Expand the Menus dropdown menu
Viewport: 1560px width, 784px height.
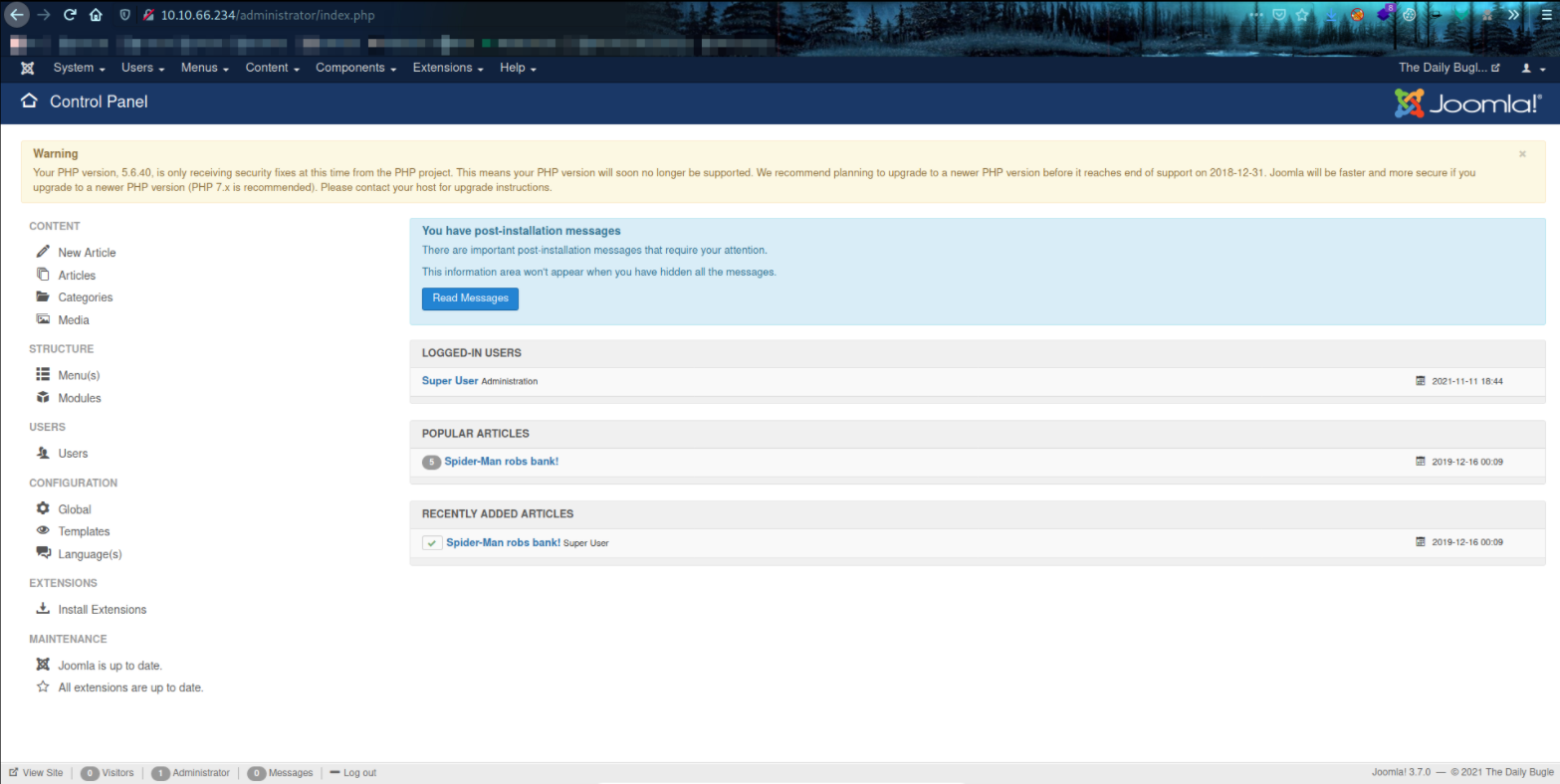pyautogui.click(x=205, y=68)
